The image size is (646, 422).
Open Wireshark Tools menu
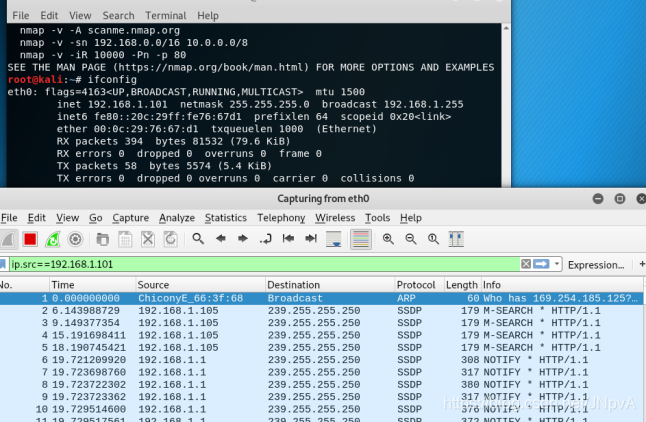point(377,218)
